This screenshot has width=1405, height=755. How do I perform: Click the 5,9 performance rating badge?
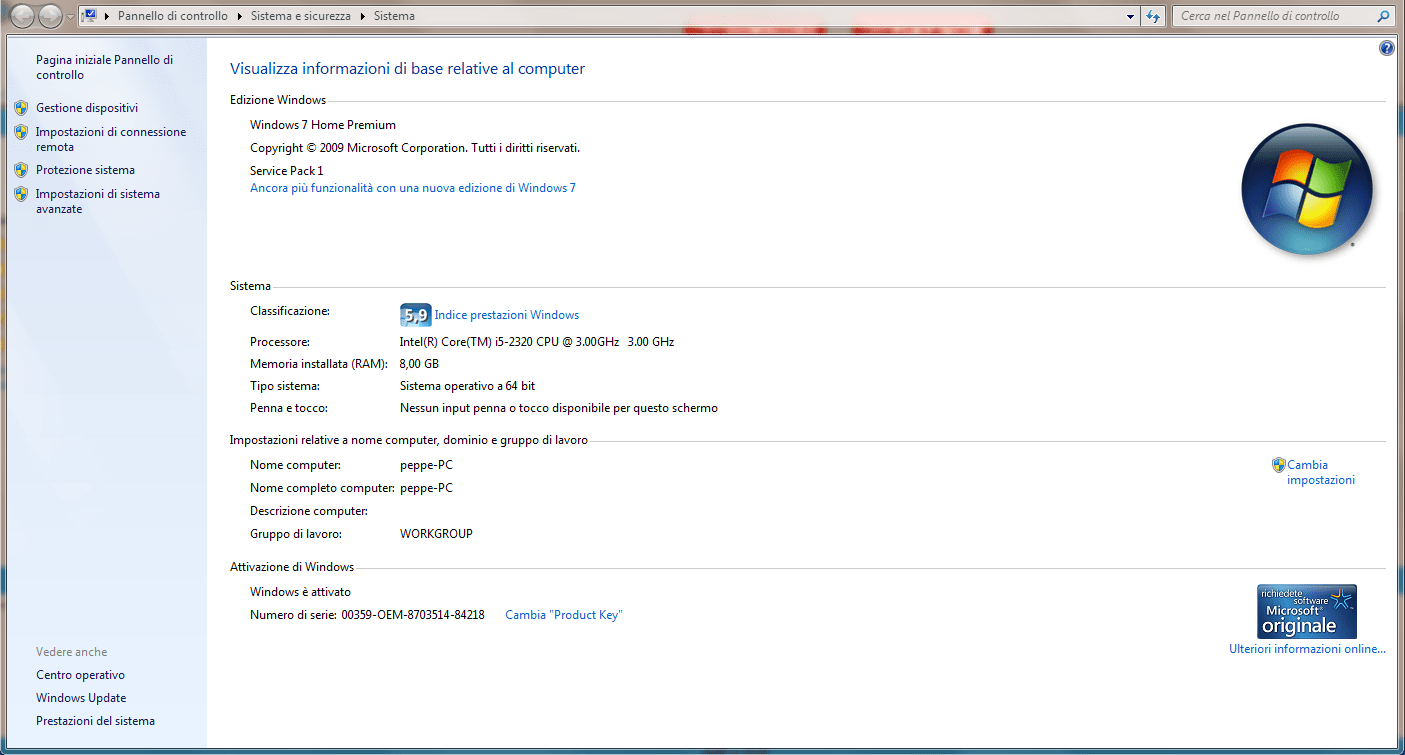point(415,315)
